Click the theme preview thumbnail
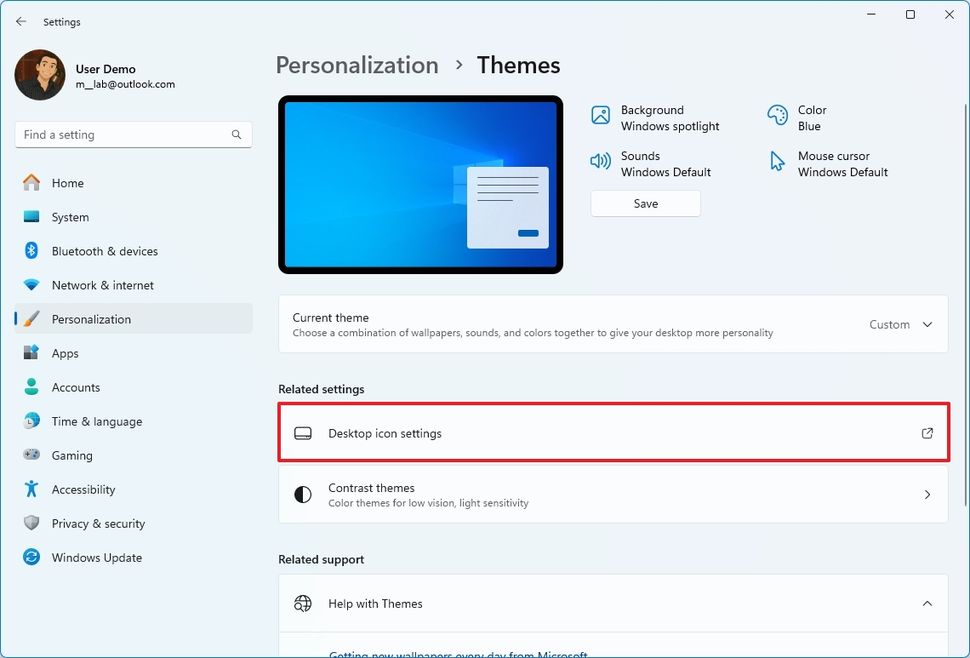 click(x=420, y=184)
